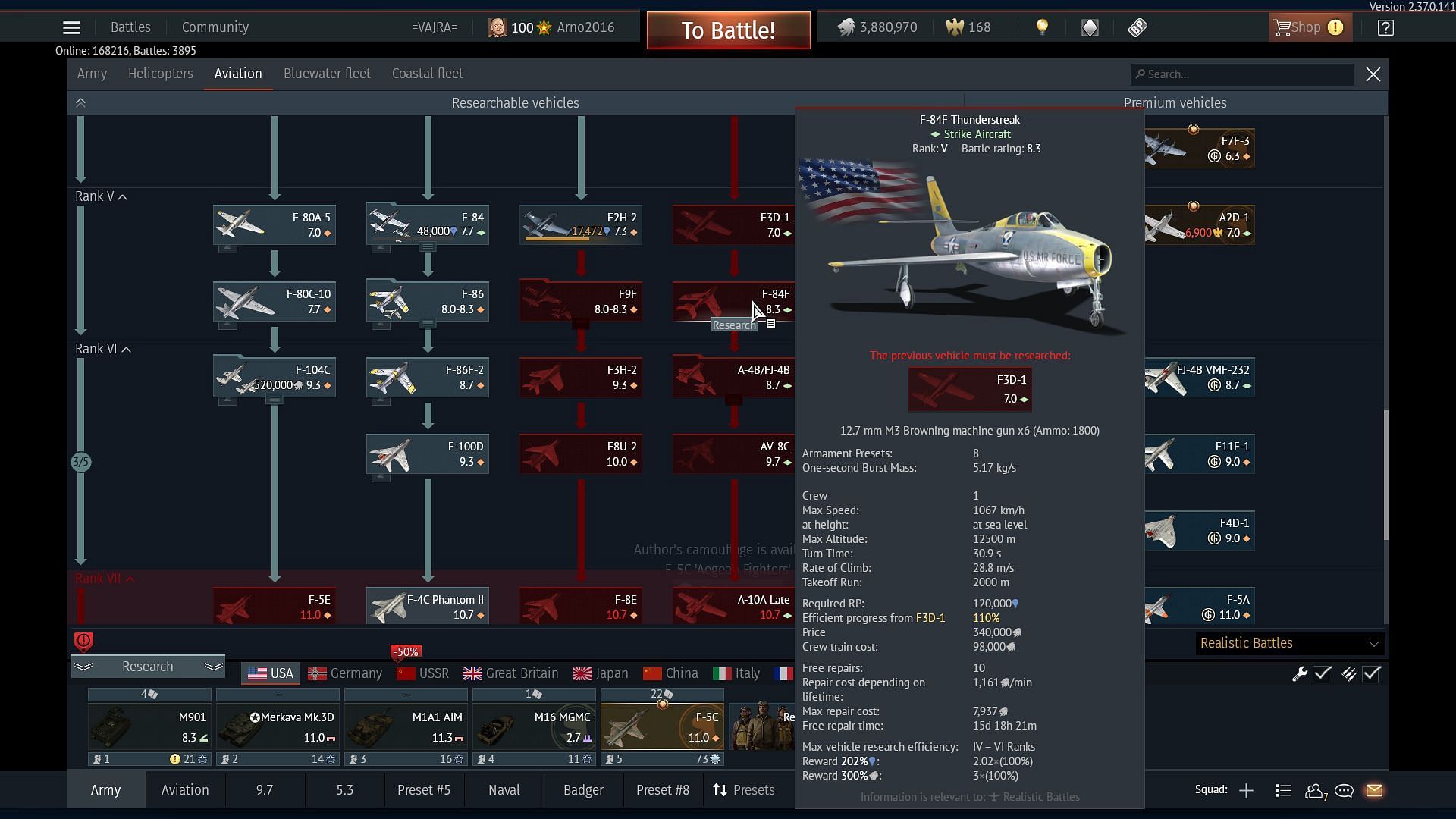
Task: Click the Squad plus icon
Action: (x=1246, y=790)
